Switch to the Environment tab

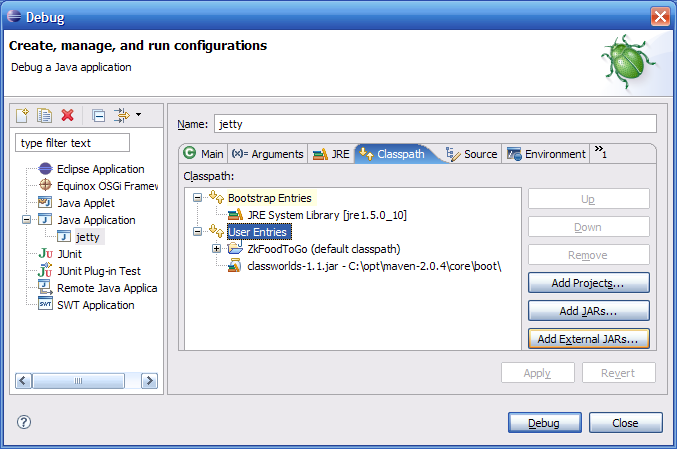(546, 154)
